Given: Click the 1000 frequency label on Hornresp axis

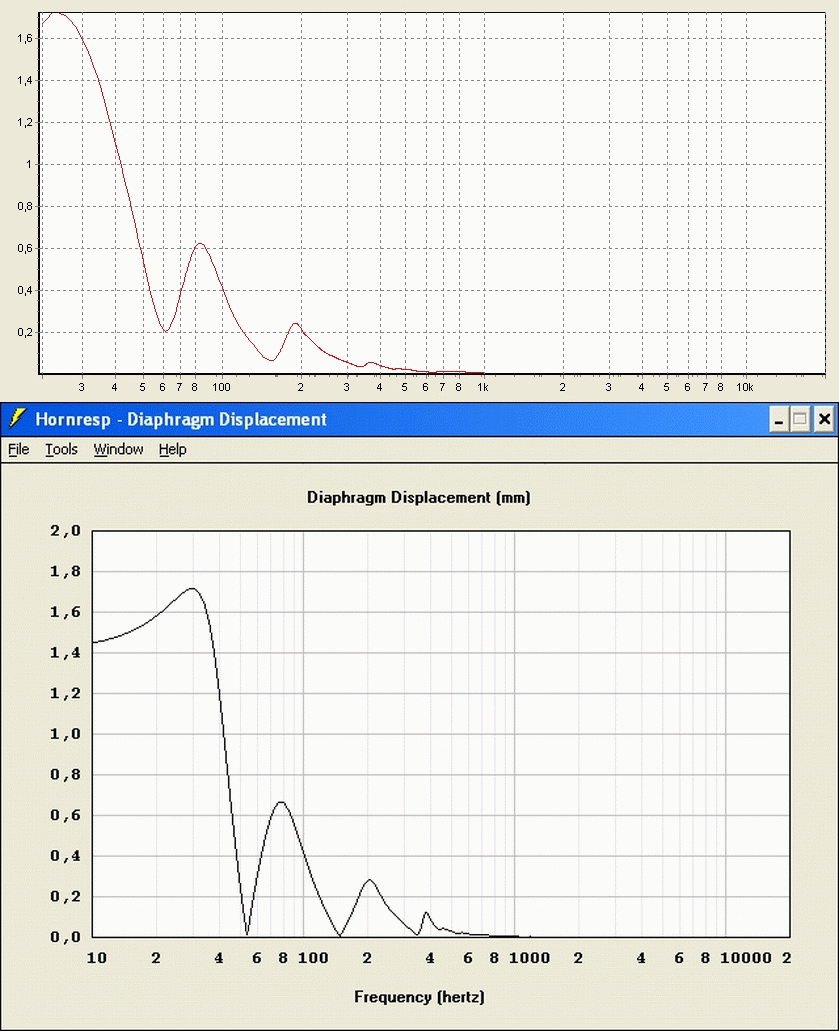Looking at the screenshot, I should (529, 958).
